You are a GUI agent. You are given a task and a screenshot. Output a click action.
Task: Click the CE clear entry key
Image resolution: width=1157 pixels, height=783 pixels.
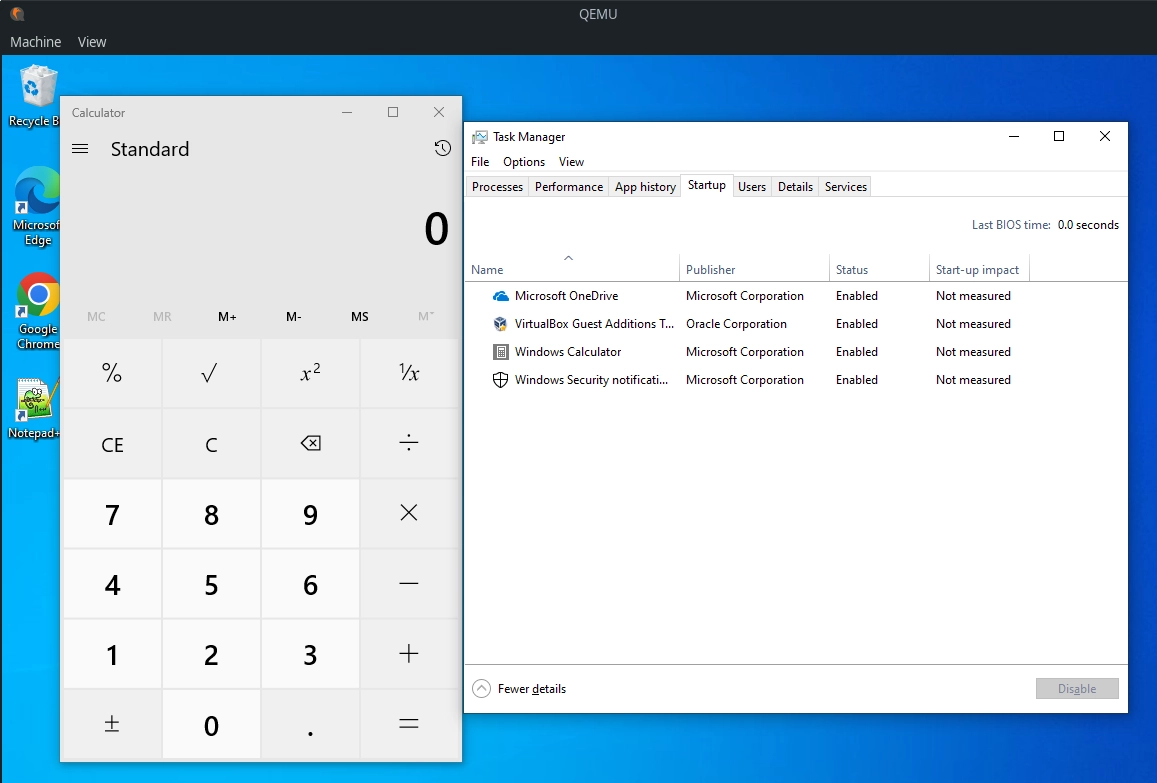click(x=112, y=444)
